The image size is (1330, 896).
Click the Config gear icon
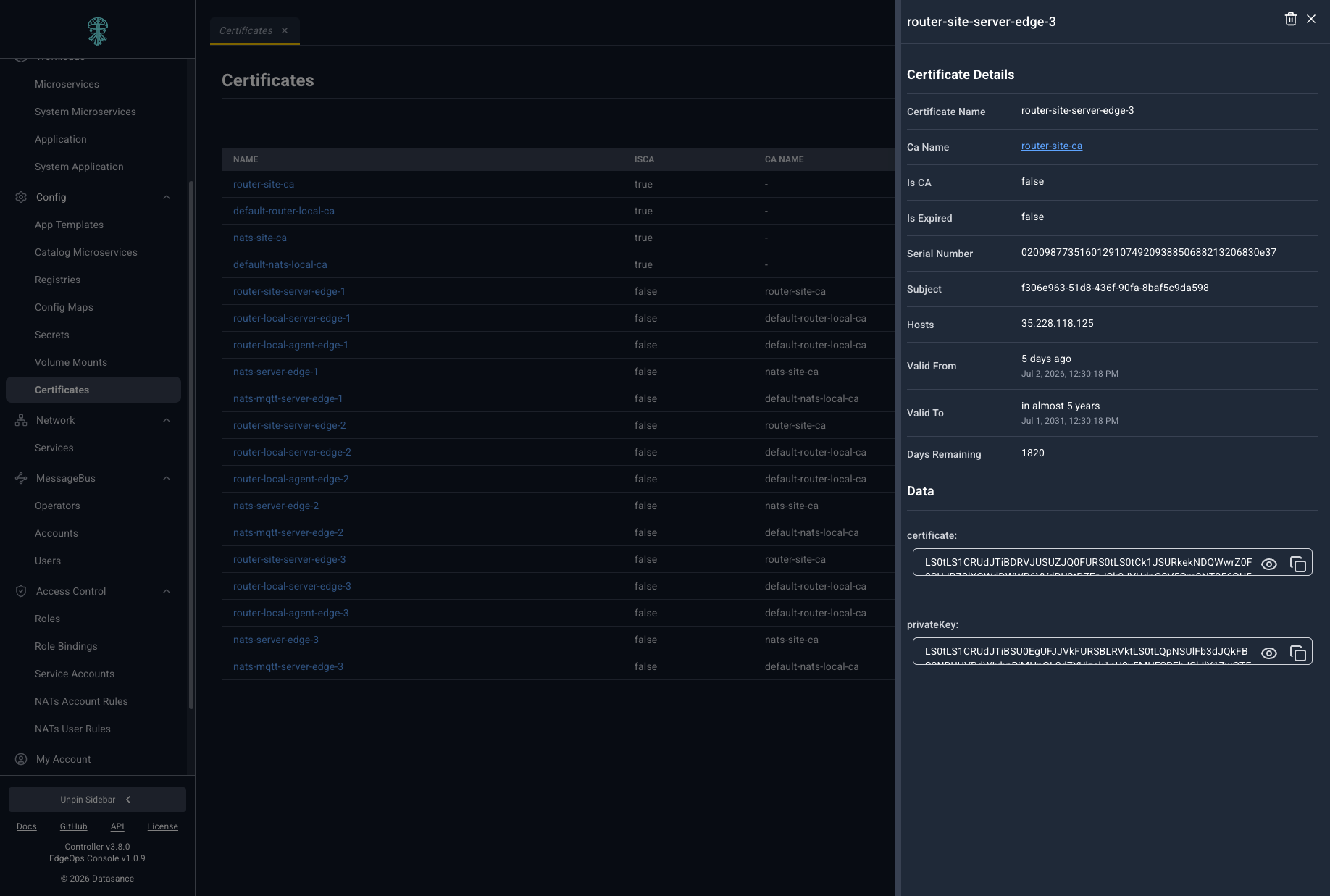(21, 197)
